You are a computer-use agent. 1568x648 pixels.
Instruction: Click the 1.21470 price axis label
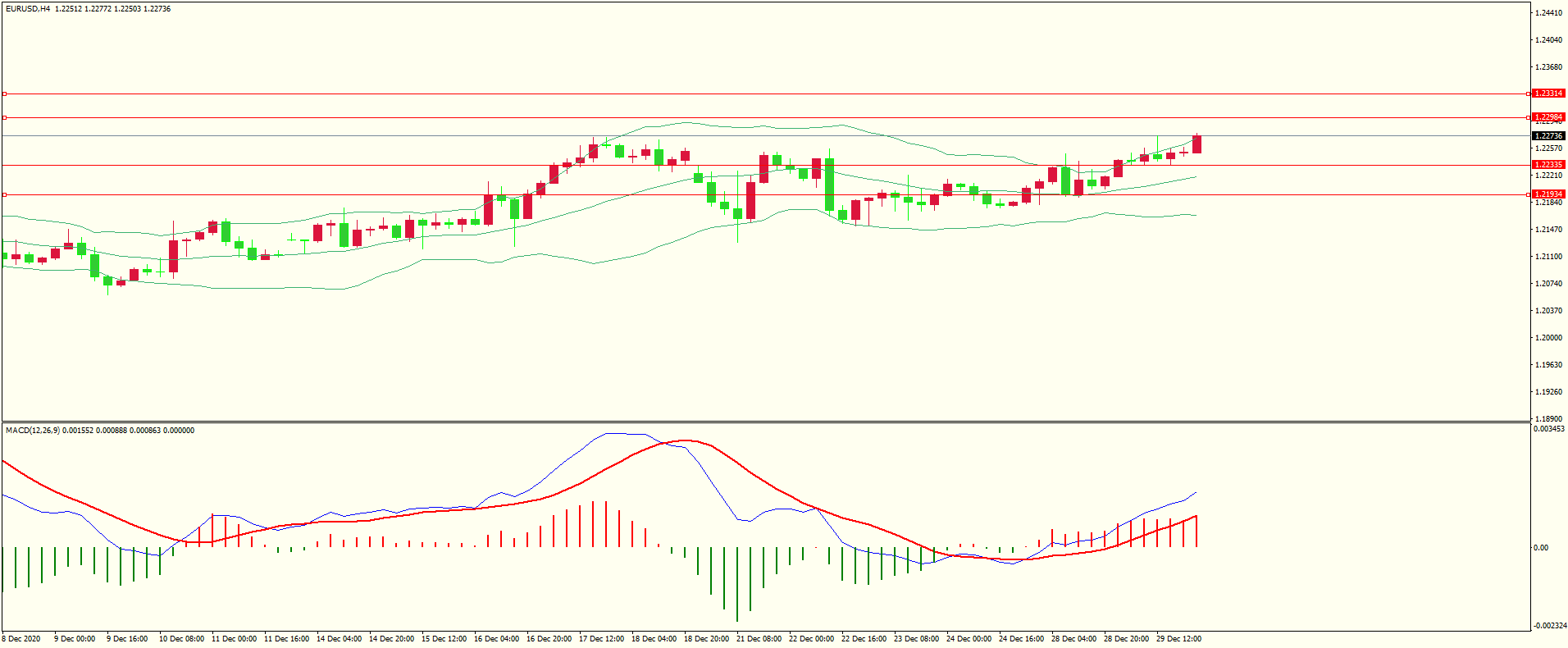coord(1548,230)
